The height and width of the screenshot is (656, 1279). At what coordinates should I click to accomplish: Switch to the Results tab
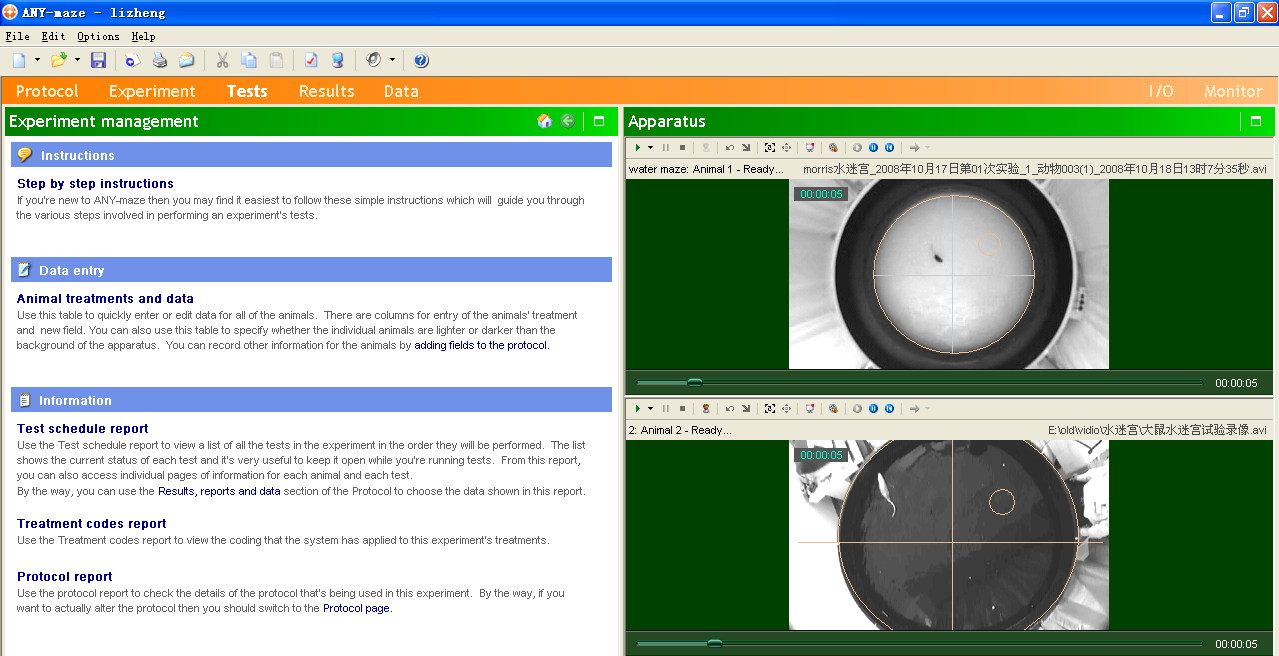pyautogui.click(x=326, y=91)
